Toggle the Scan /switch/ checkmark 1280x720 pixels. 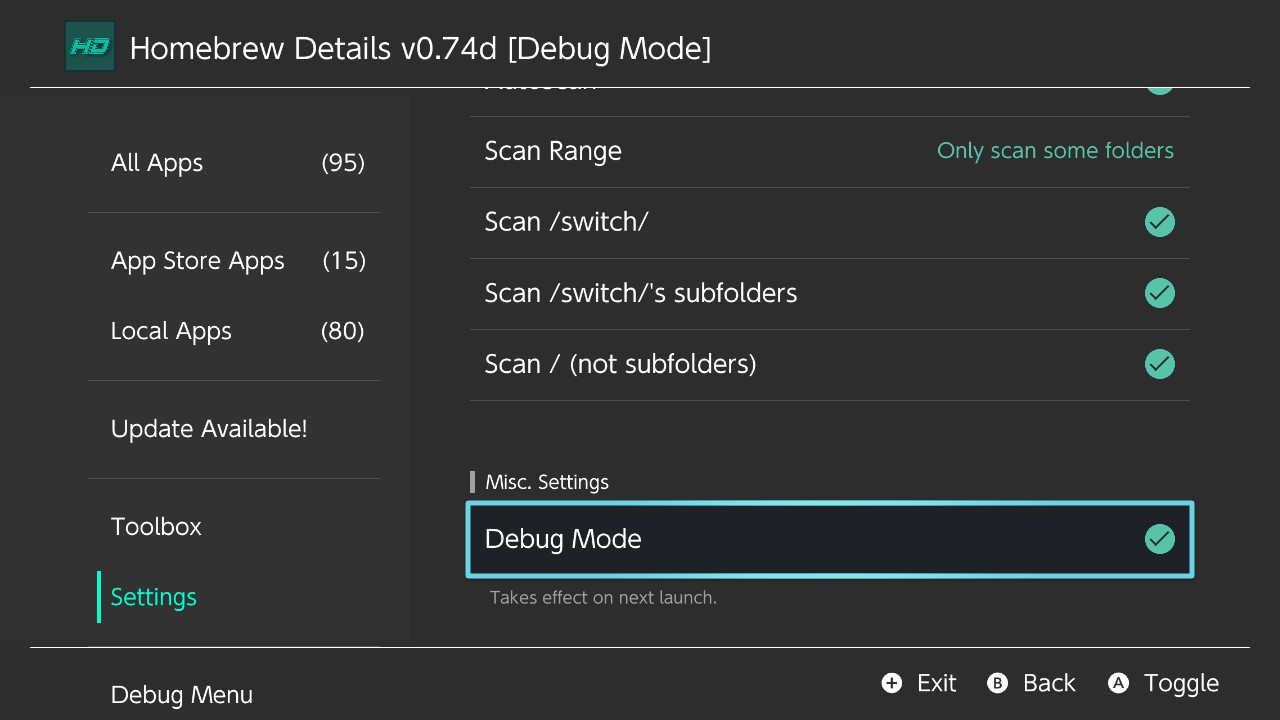1160,222
